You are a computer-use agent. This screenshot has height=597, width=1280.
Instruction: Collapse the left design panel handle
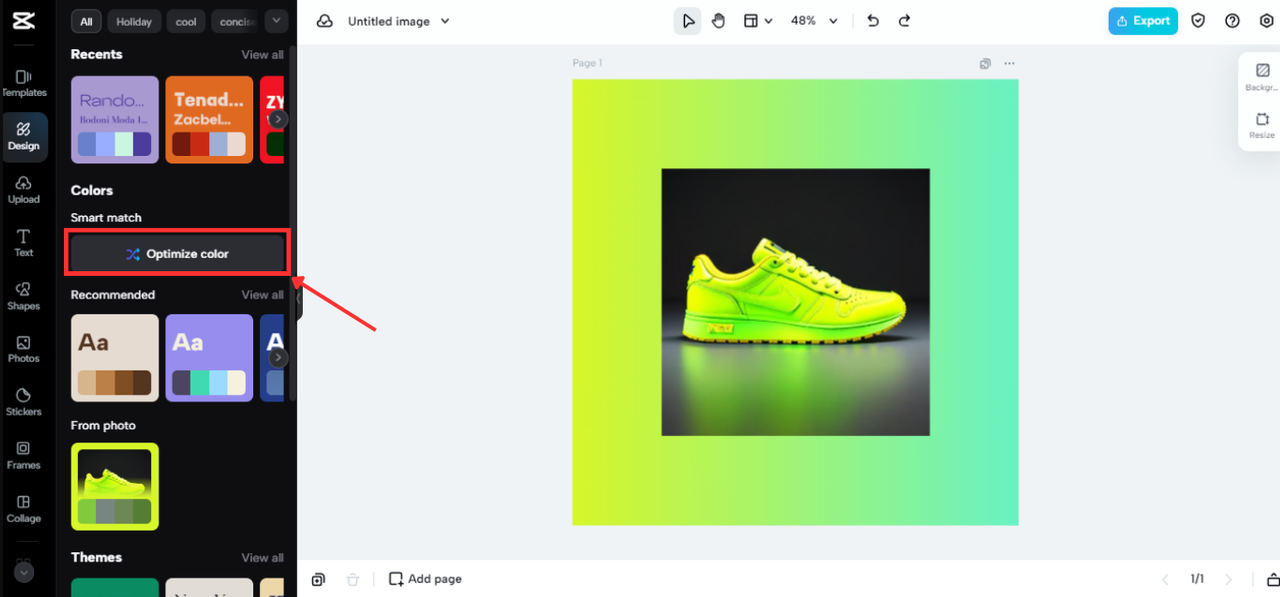click(x=297, y=298)
